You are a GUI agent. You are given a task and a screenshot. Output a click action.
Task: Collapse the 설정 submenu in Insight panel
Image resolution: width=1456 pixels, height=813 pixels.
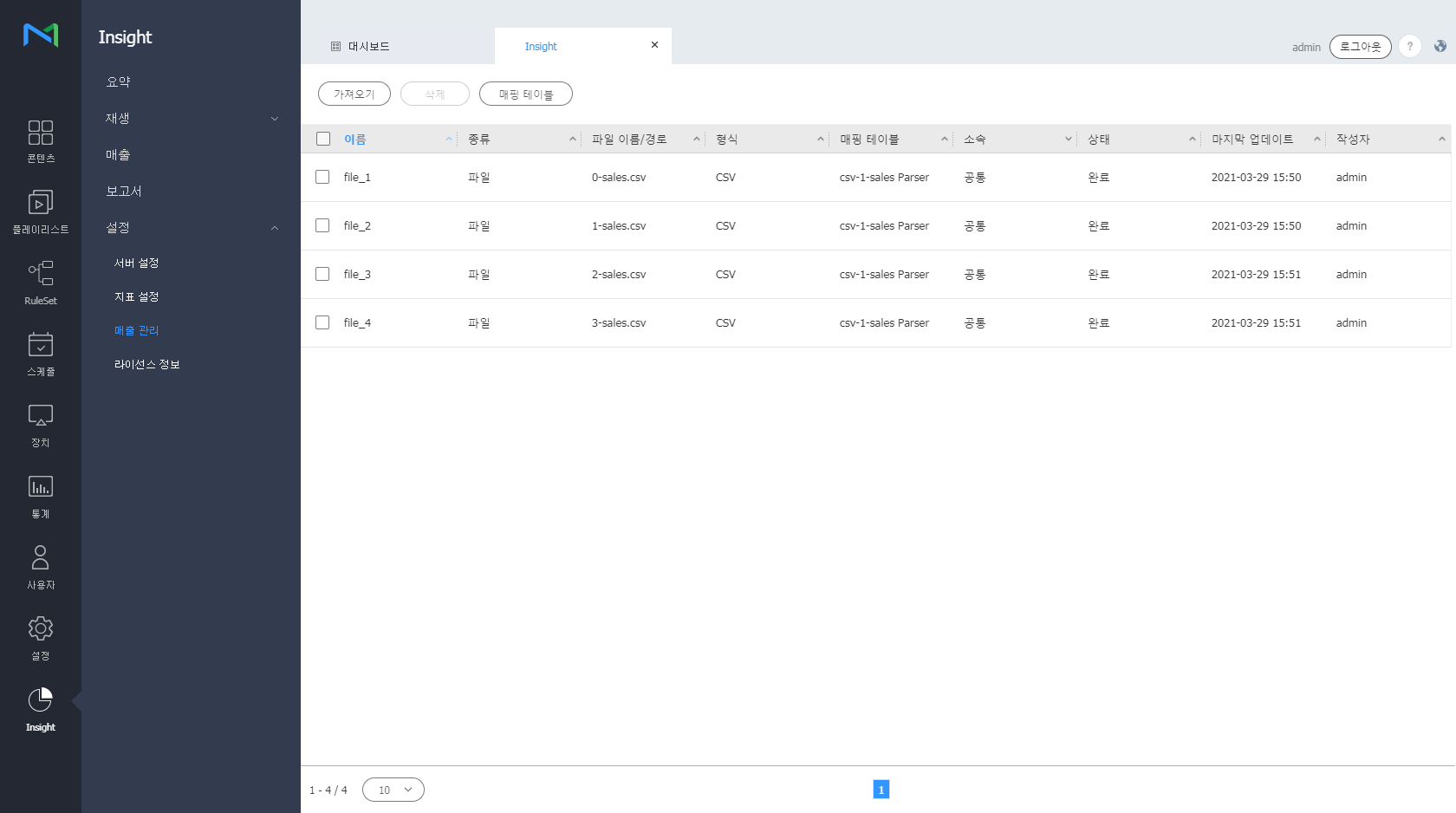[x=275, y=228]
